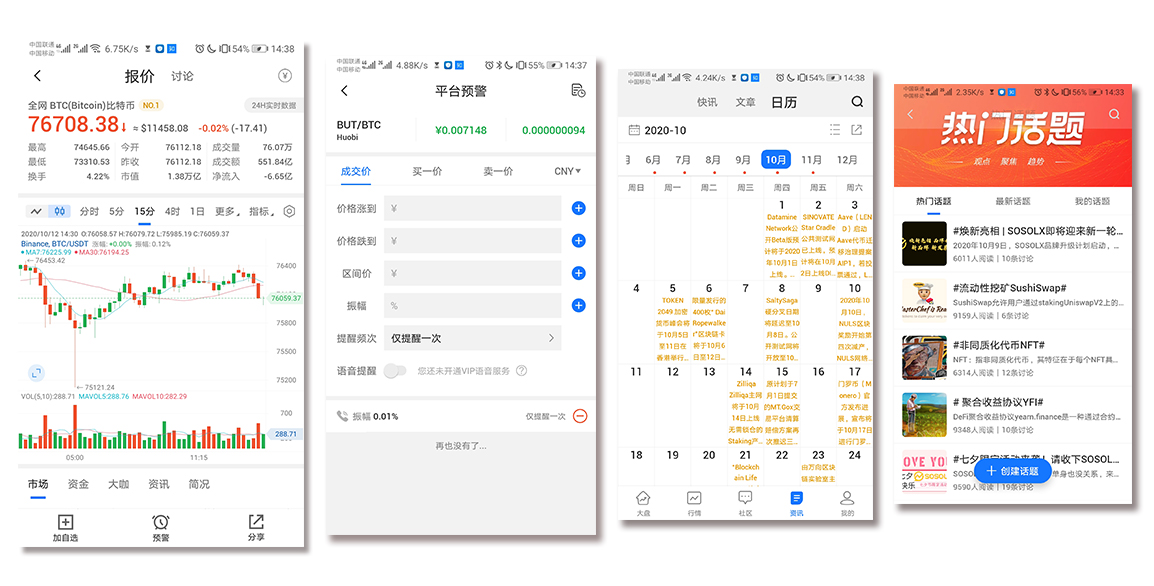Add 价格跌到 alert with plus button

(x=578, y=241)
